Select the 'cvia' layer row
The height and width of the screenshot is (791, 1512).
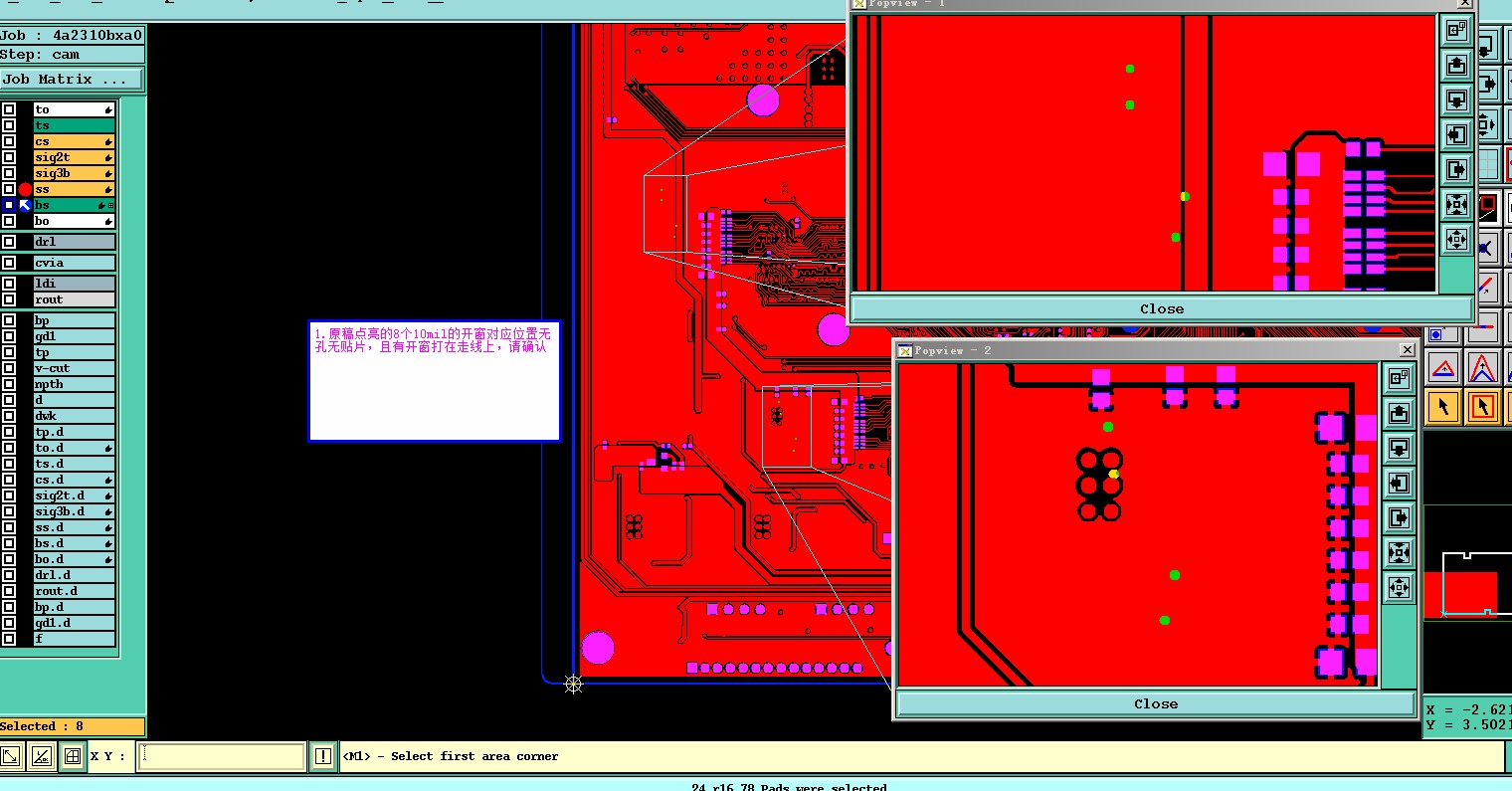75,263
